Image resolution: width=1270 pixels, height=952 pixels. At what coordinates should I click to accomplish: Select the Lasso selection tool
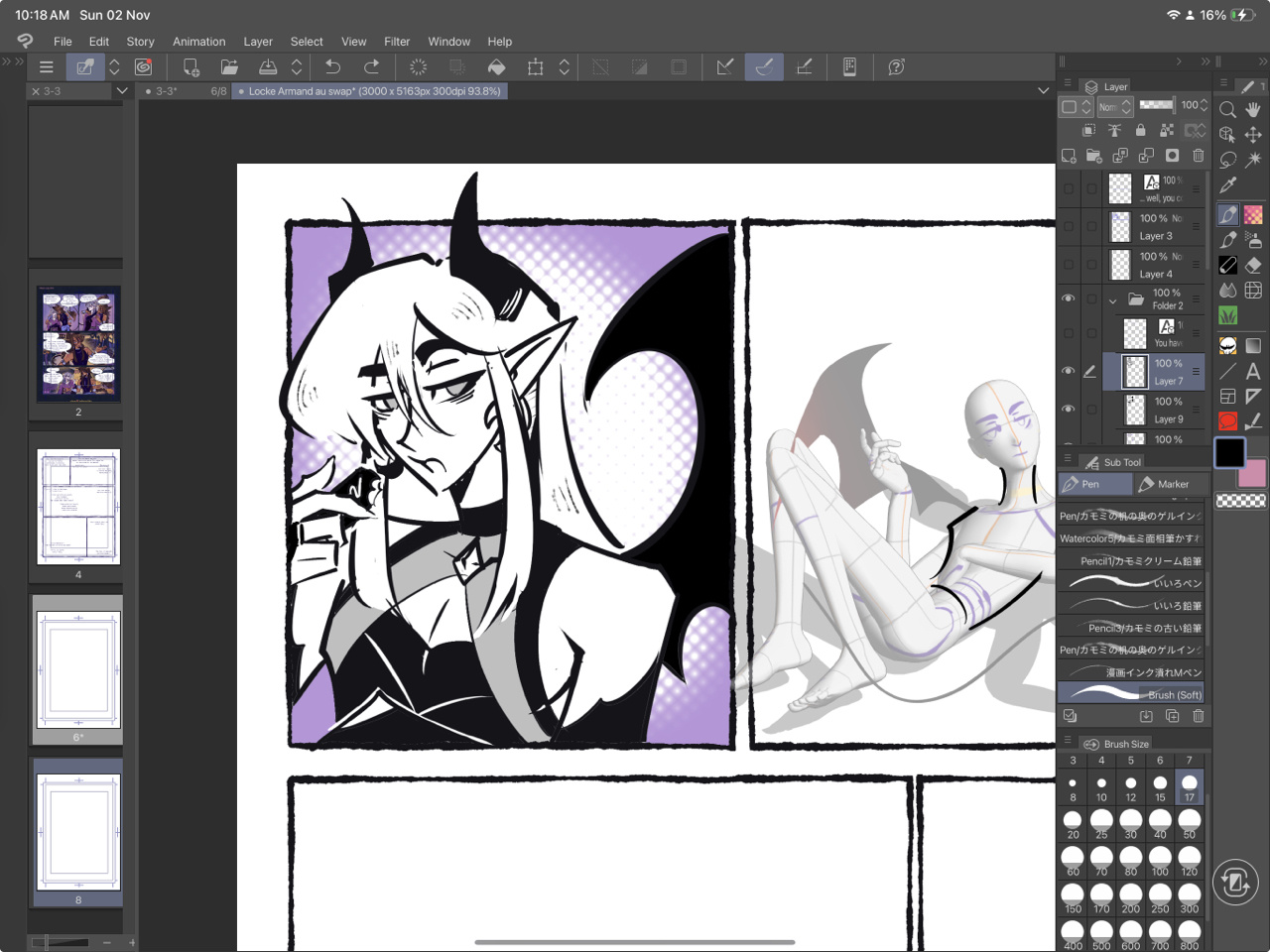click(x=1227, y=160)
